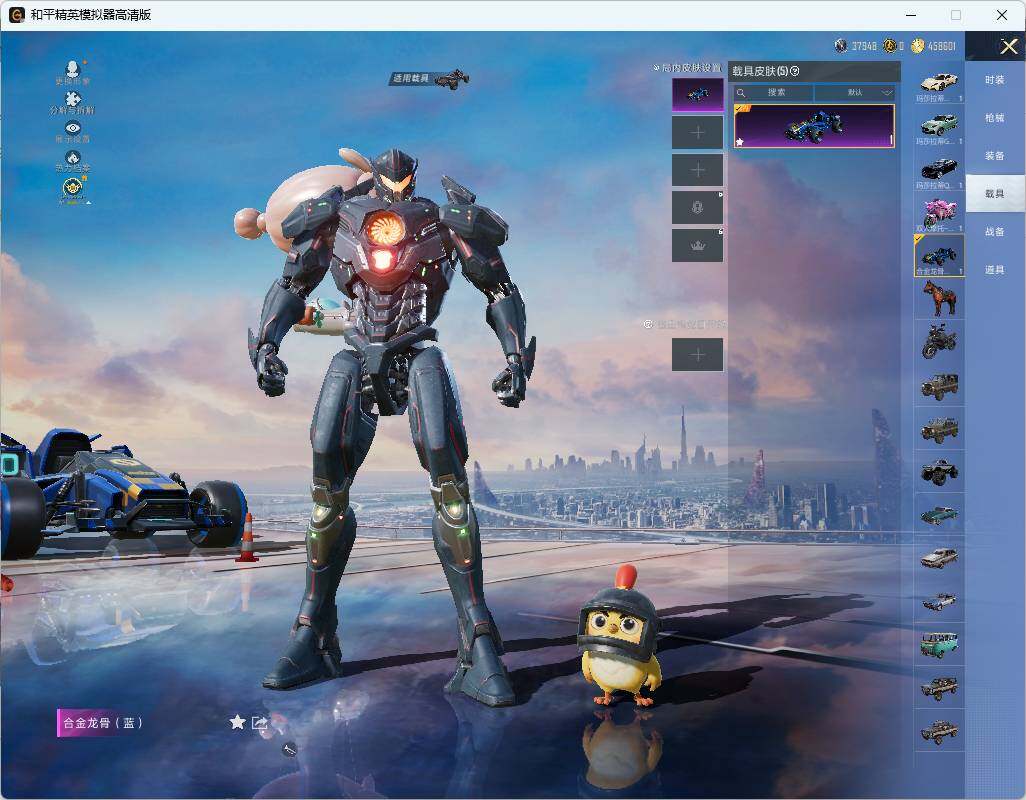
Task: Minimize the emulator window
Action: click(911, 15)
